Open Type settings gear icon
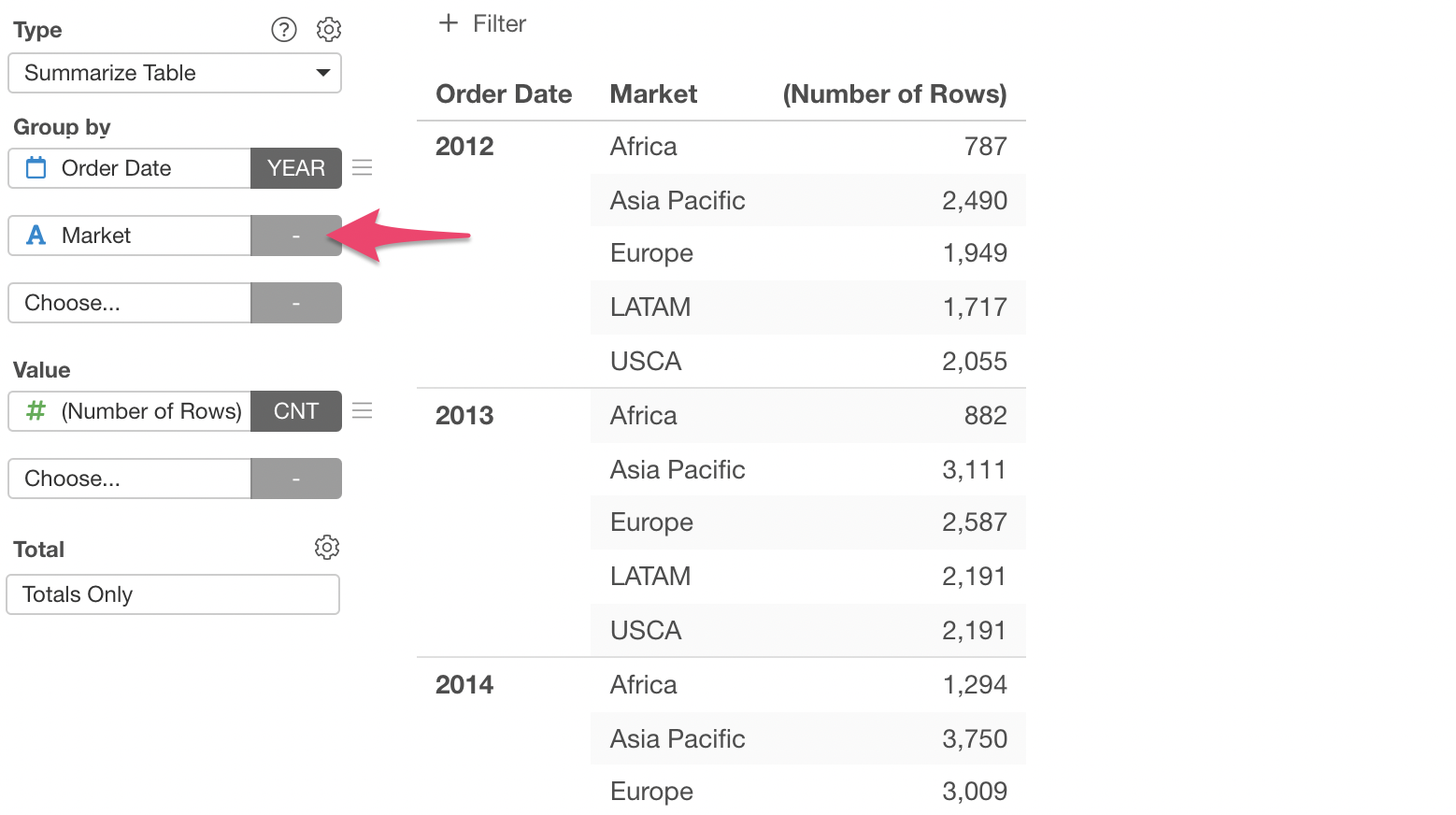The width and height of the screenshot is (1456, 815). point(328,30)
